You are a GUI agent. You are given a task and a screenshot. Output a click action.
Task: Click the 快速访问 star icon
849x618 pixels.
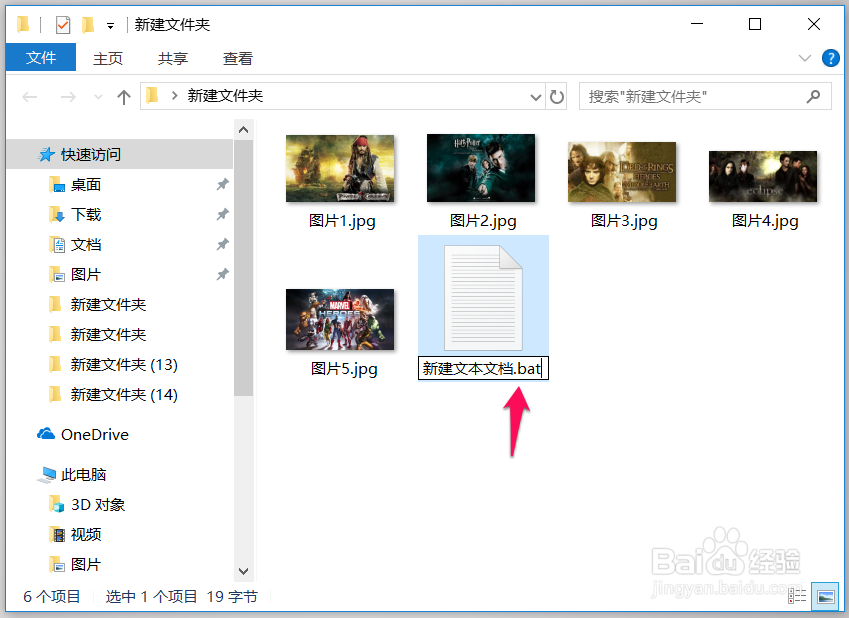(x=47, y=154)
